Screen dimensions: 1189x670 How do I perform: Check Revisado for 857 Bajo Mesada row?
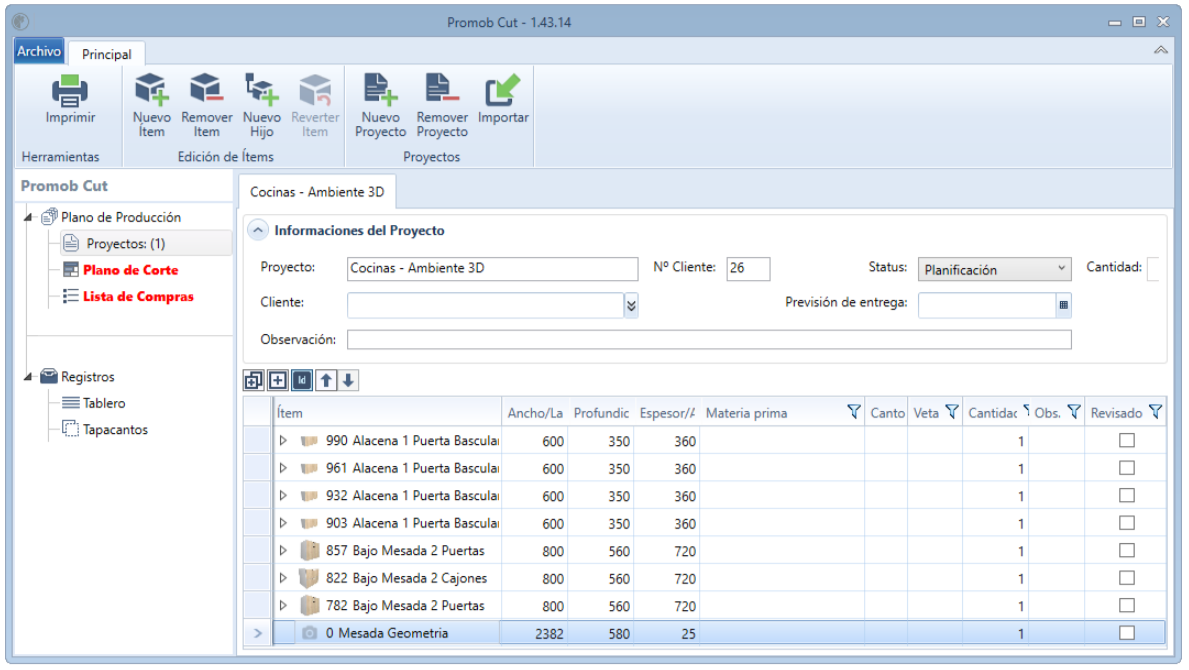[1127, 550]
